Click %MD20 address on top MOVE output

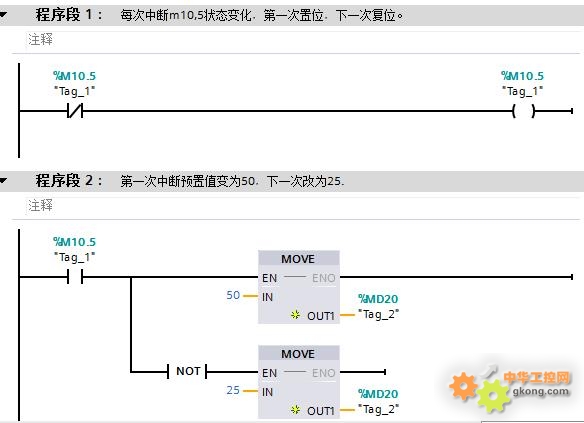[x=378, y=299]
